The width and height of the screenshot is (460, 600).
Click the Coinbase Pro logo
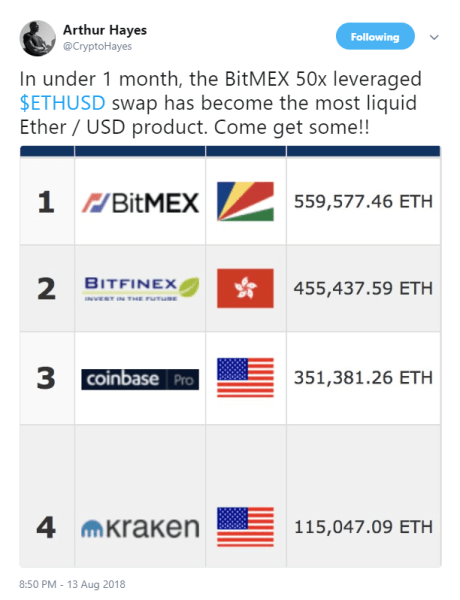(x=140, y=379)
